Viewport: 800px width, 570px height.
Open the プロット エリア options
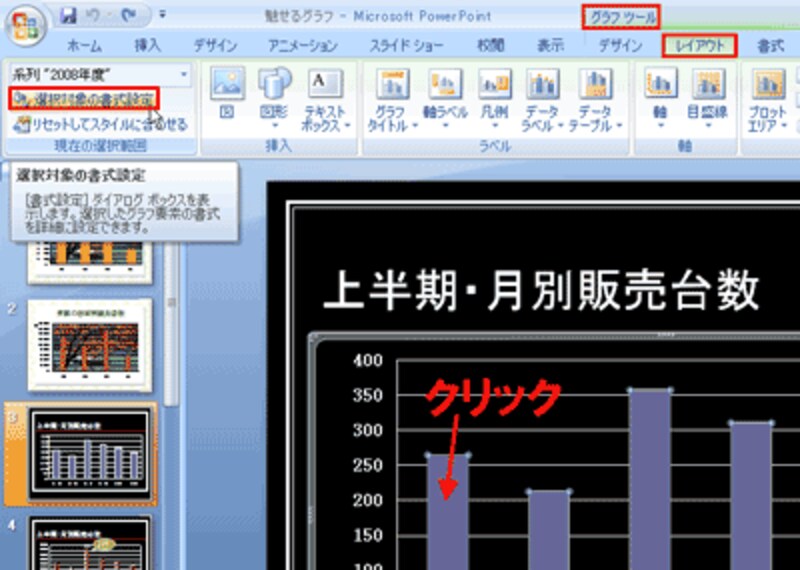768,100
